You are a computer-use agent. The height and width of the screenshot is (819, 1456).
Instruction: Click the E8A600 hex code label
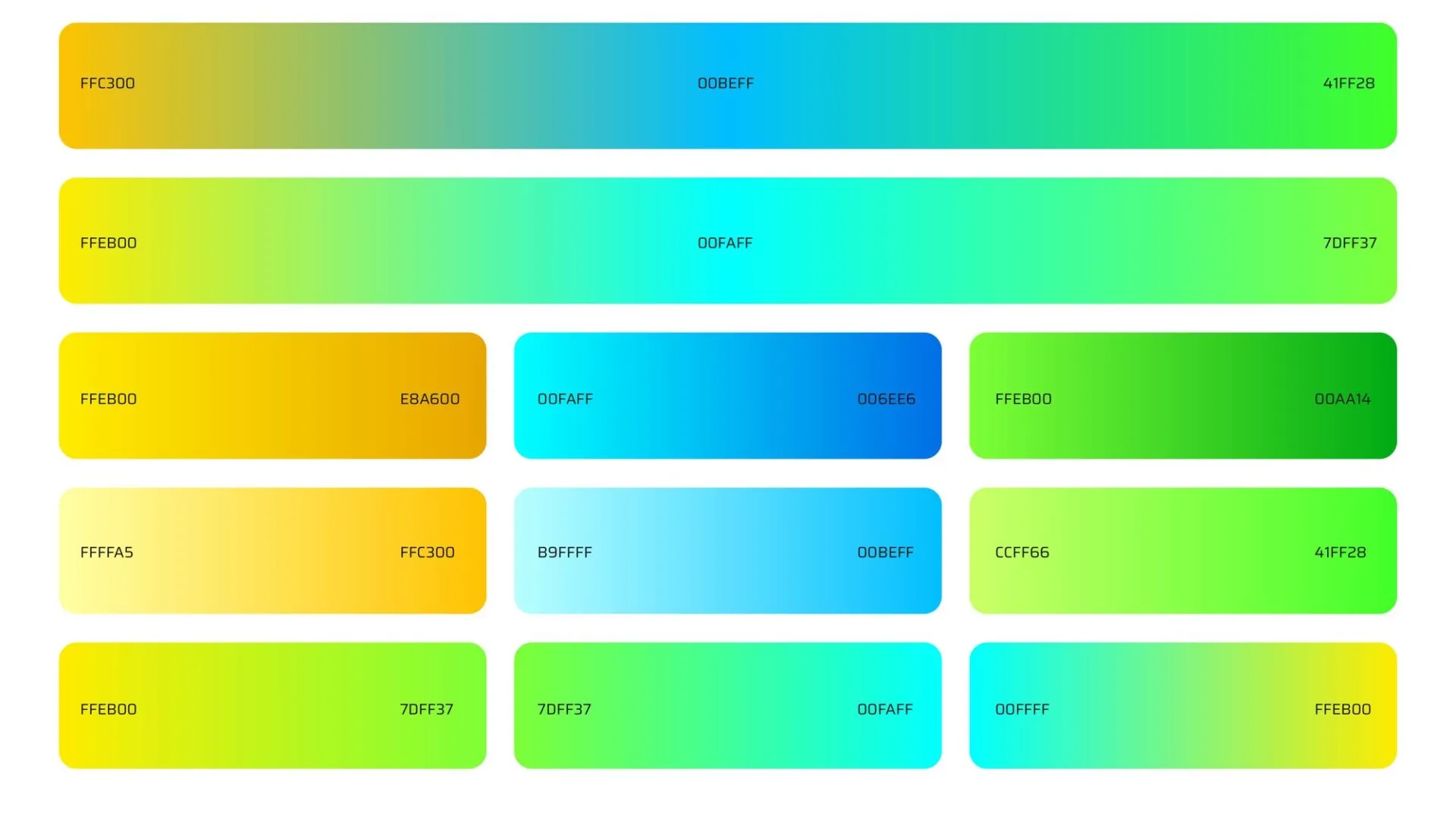click(x=430, y=399)
